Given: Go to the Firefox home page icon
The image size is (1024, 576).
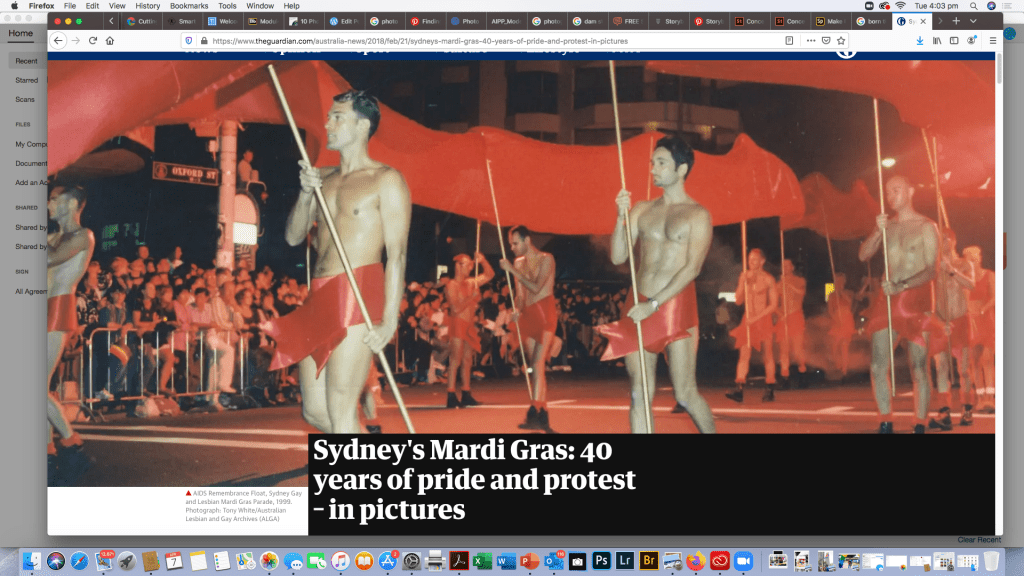Looking at the screenshot, I should [109, 40].
